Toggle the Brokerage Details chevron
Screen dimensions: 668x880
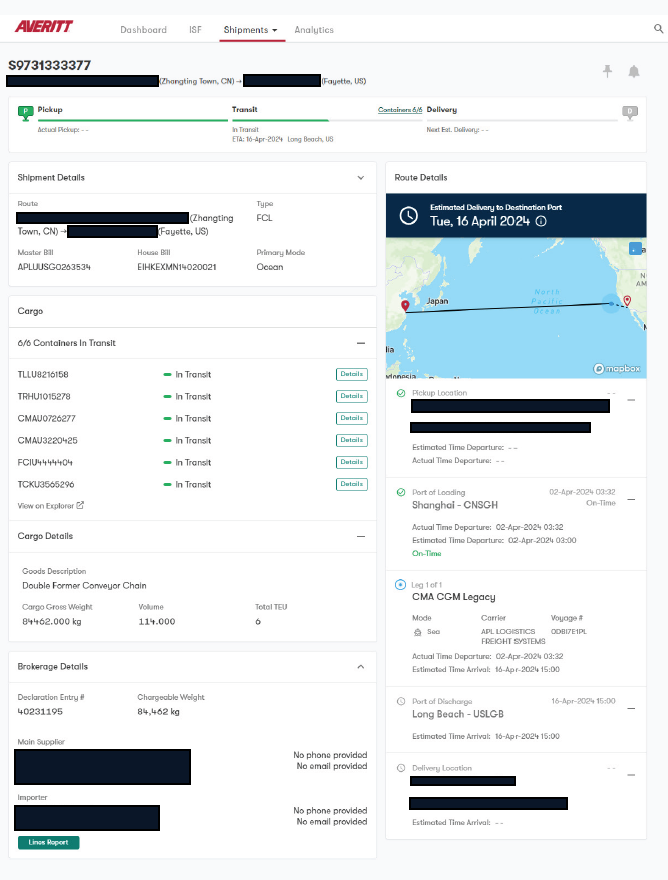coord(360,667)
